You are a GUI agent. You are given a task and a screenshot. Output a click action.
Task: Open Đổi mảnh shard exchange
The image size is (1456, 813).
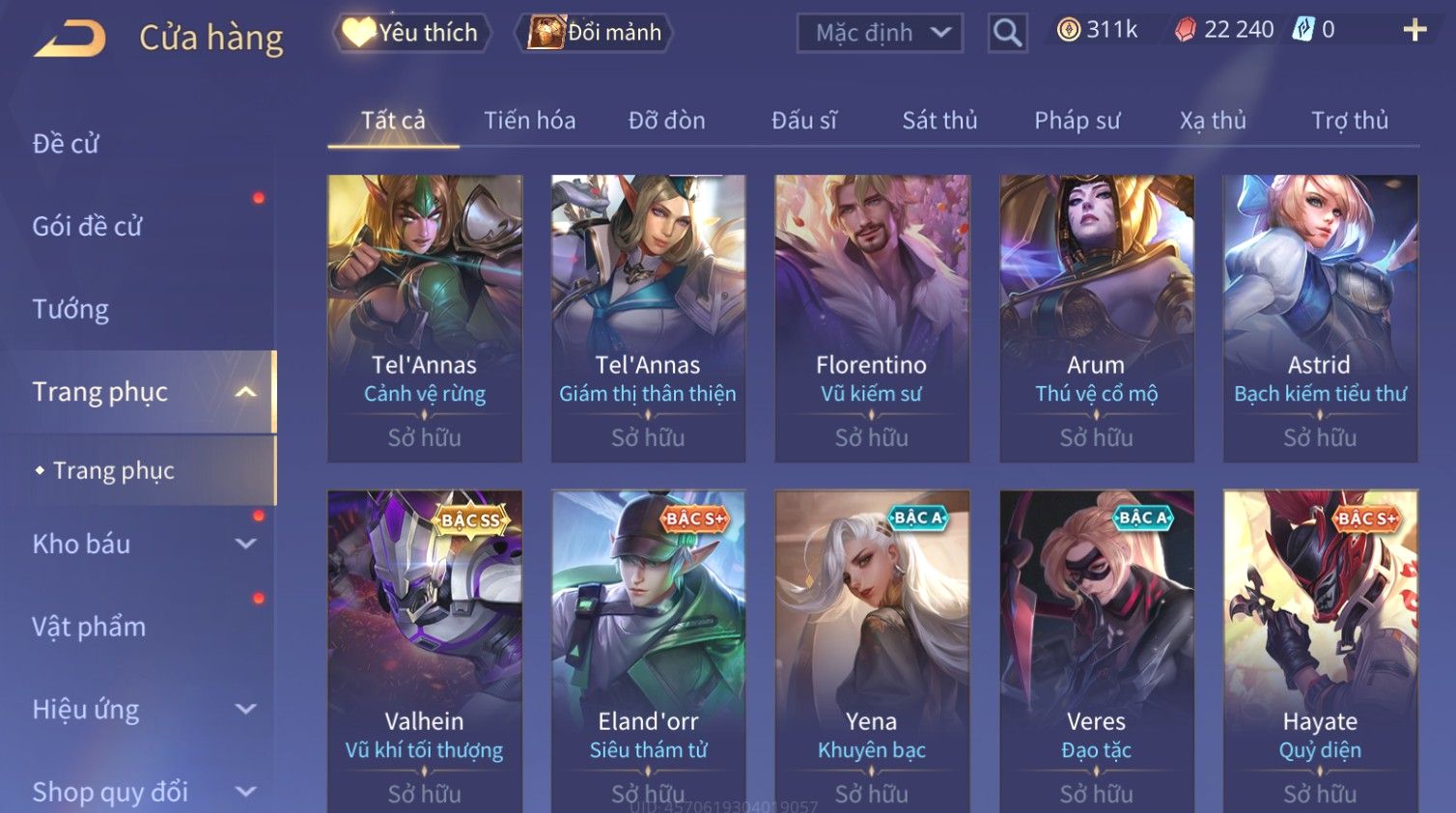point(595,33)
